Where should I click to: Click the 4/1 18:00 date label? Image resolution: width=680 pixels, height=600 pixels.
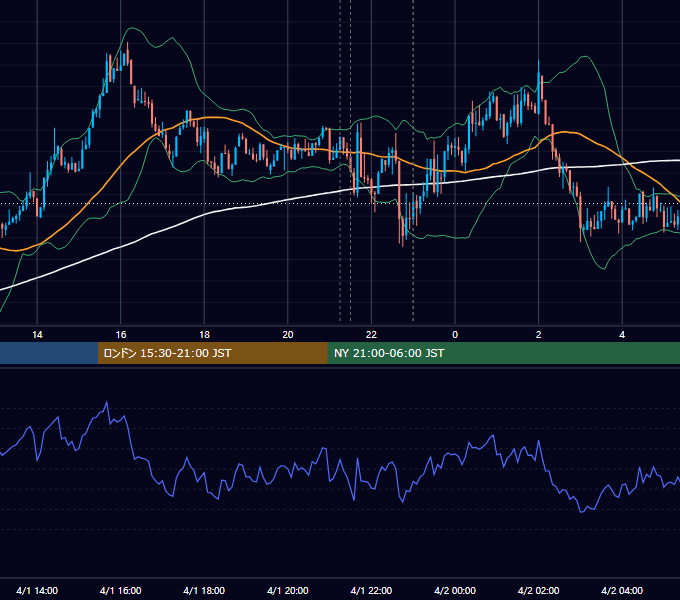(x=204, y=590)
